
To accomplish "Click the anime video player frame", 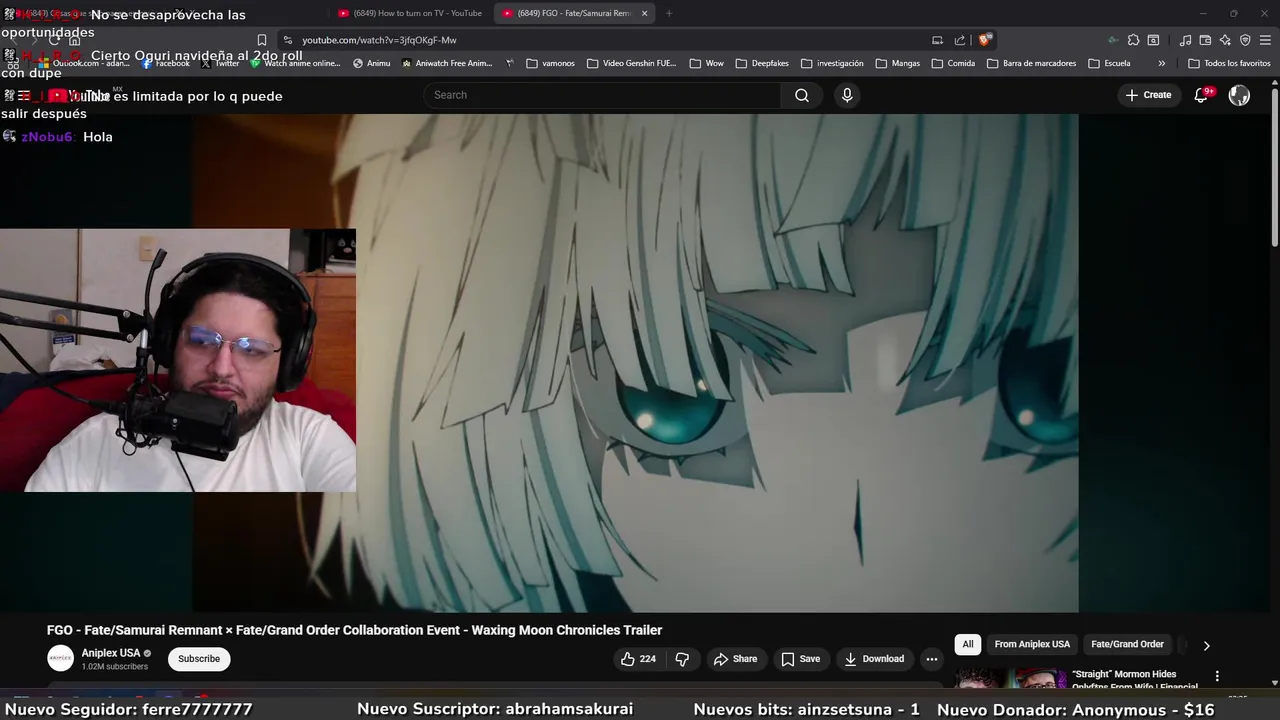I will tap(636, 362).
